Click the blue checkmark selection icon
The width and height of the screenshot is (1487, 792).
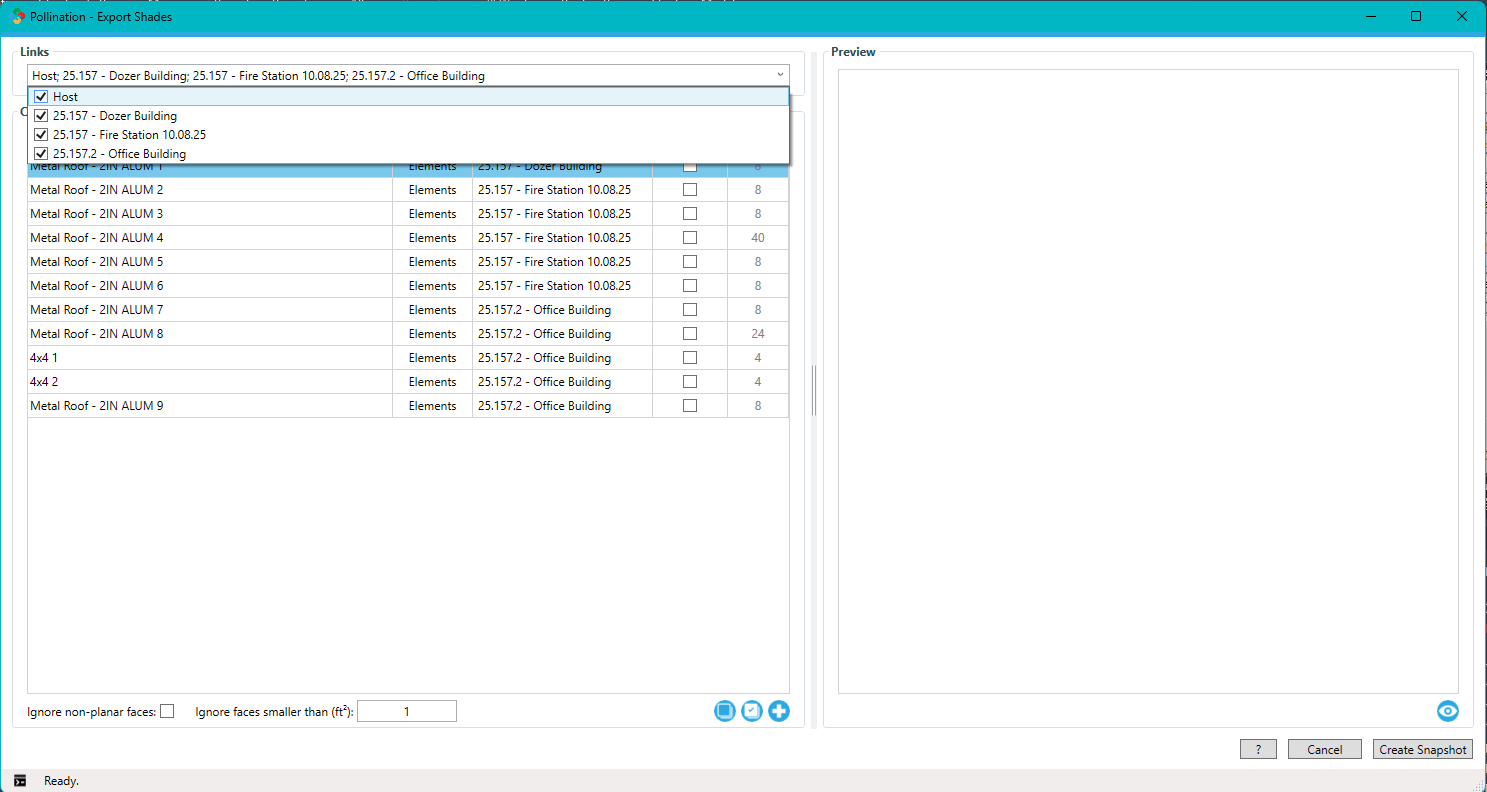(x=752, y=711)
